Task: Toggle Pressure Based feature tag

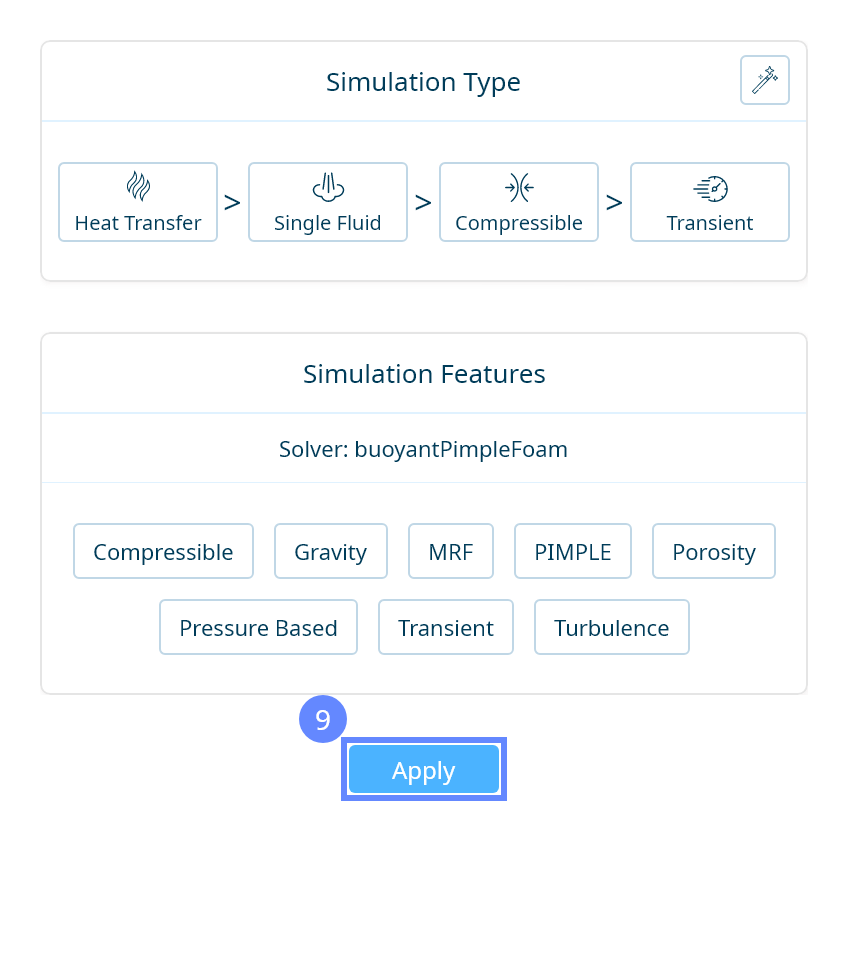Action: pos(258,628)
